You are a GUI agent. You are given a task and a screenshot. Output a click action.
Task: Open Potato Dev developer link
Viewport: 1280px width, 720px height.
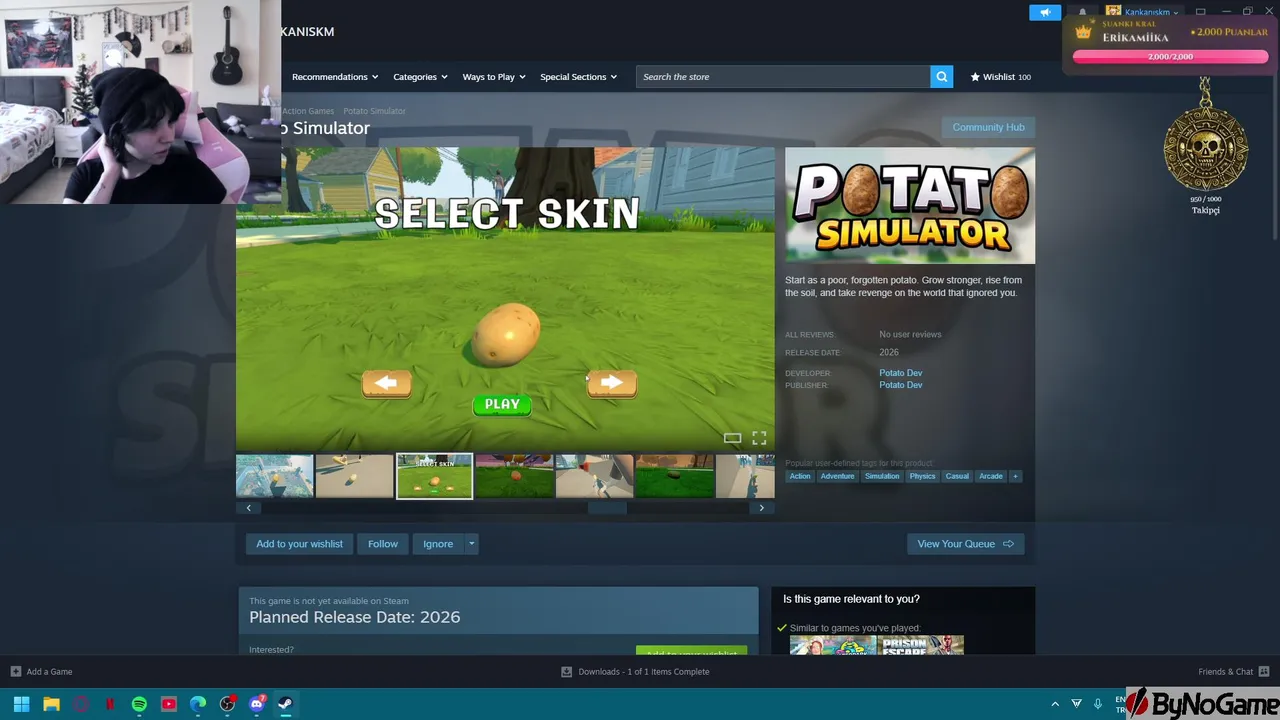point(901,373)
